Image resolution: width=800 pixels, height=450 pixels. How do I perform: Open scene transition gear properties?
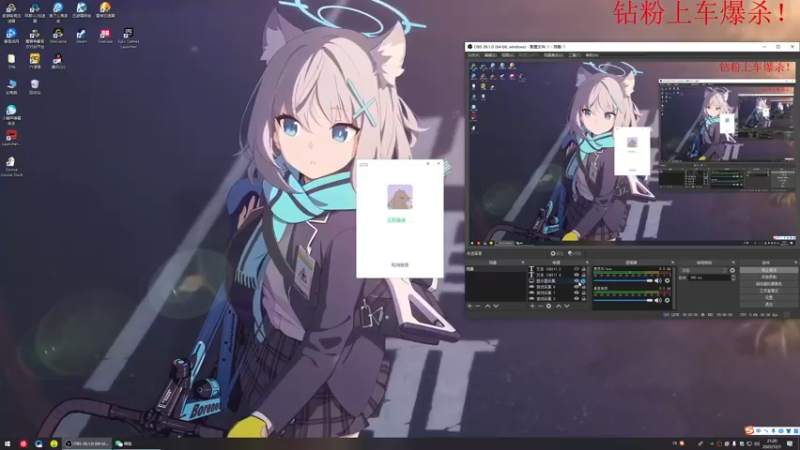click(732, 270)
